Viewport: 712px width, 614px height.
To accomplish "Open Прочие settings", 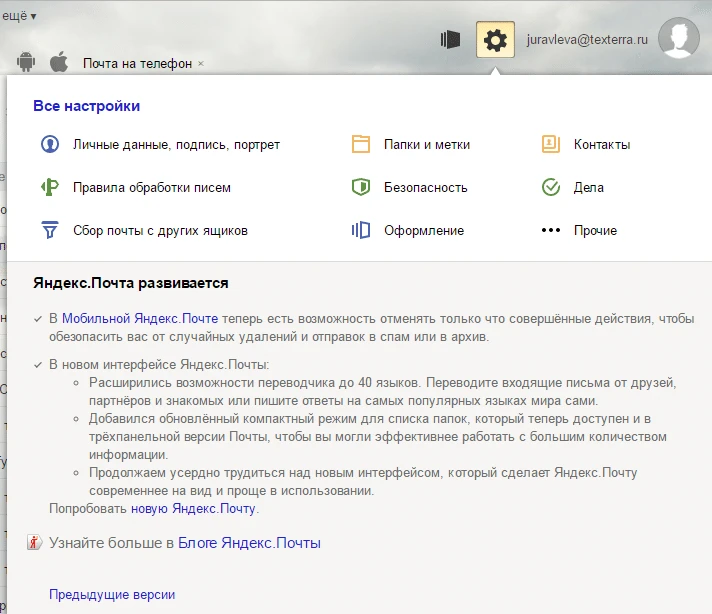I will 595,231.
